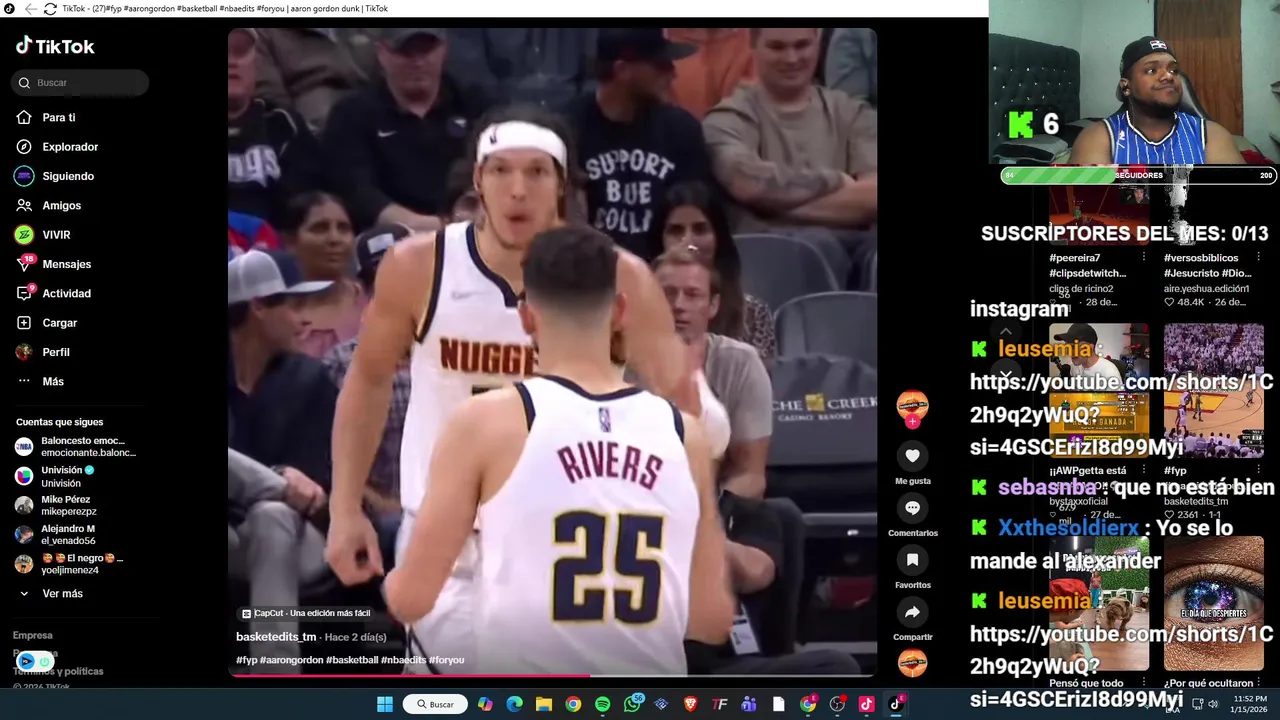Toggle the green power icon in floating widget
The width and height of the screenshot is (1280, 720).
pyautogui.click(x=44, y=661)
